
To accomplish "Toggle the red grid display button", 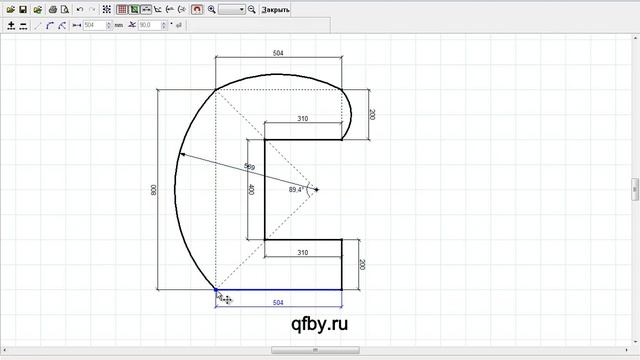I will (x=122, y=9).
